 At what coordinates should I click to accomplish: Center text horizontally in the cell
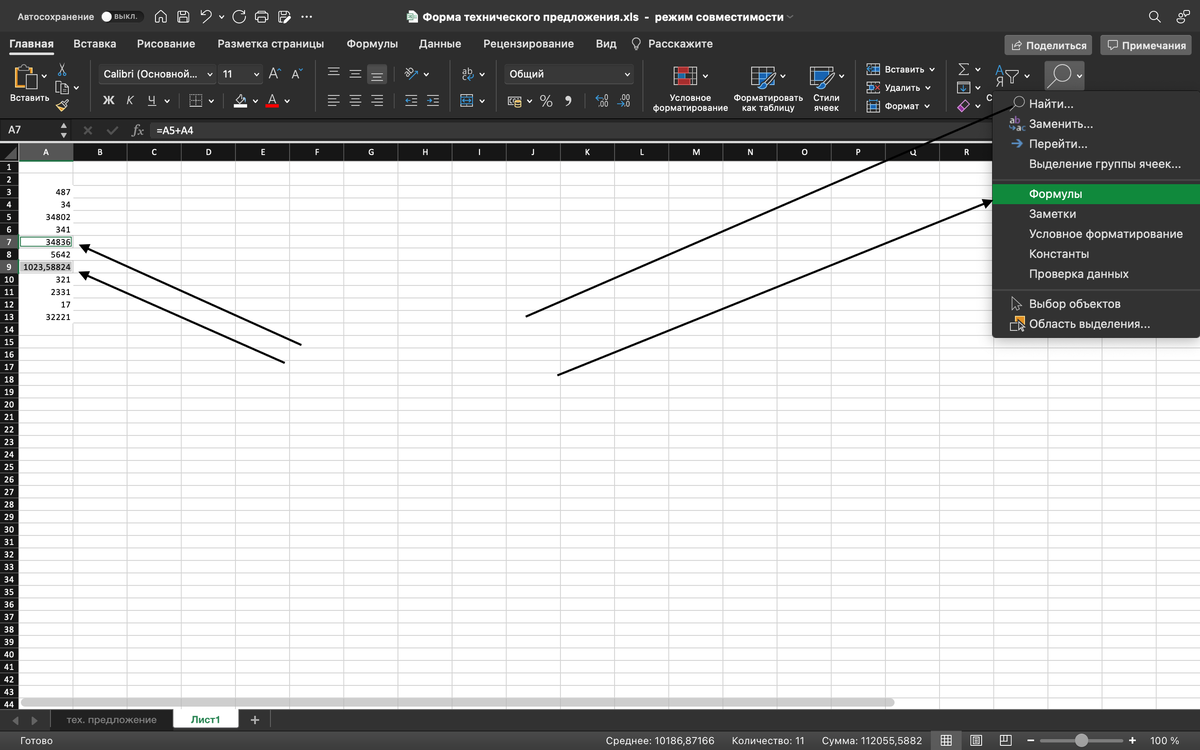[355, 100]
